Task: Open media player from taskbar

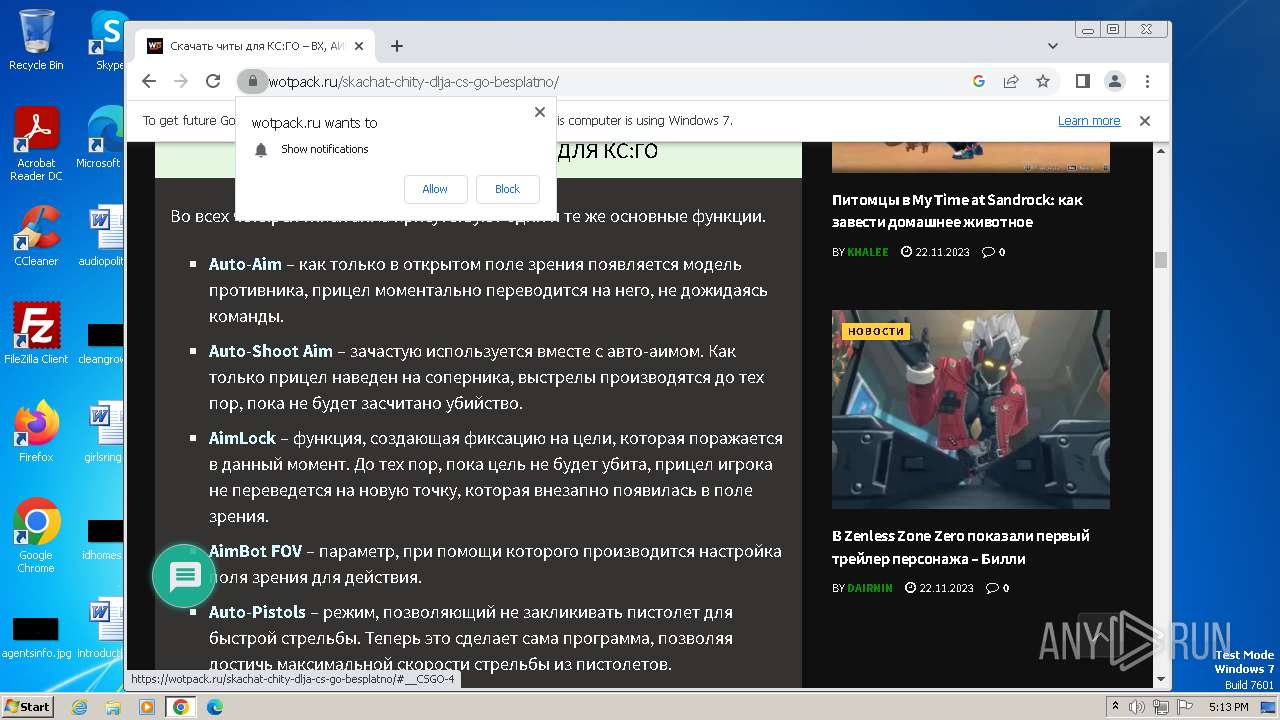Action: pyautogui.click(x=147, y=707)
